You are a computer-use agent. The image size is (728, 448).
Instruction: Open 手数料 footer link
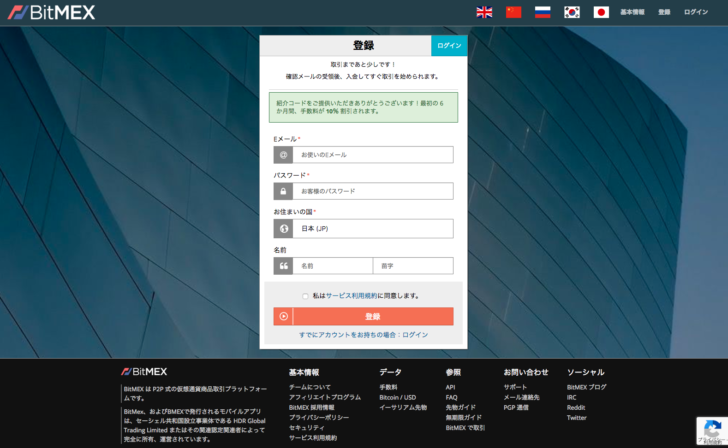(388, 387)
